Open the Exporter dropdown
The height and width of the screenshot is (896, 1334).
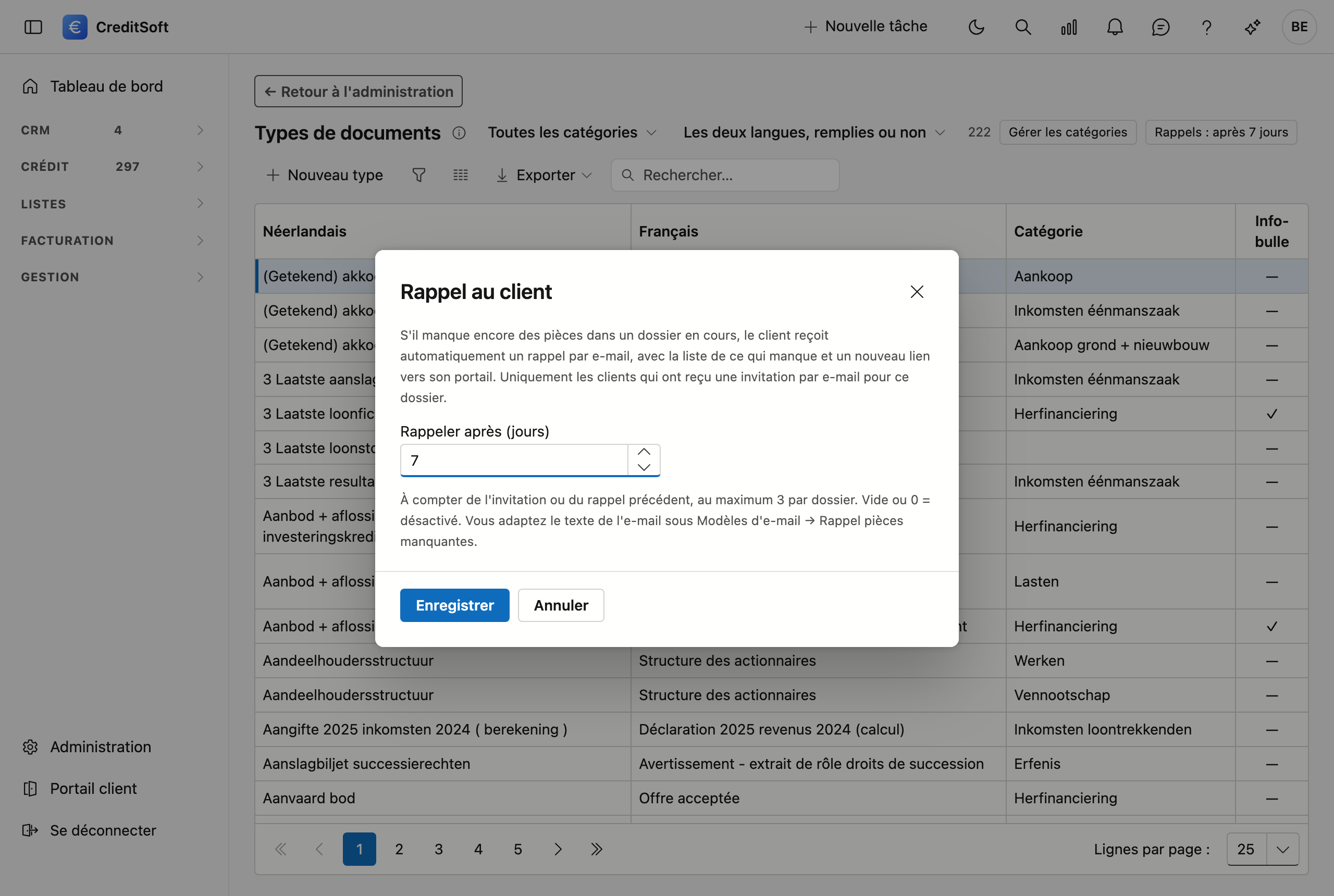point(544,175)
